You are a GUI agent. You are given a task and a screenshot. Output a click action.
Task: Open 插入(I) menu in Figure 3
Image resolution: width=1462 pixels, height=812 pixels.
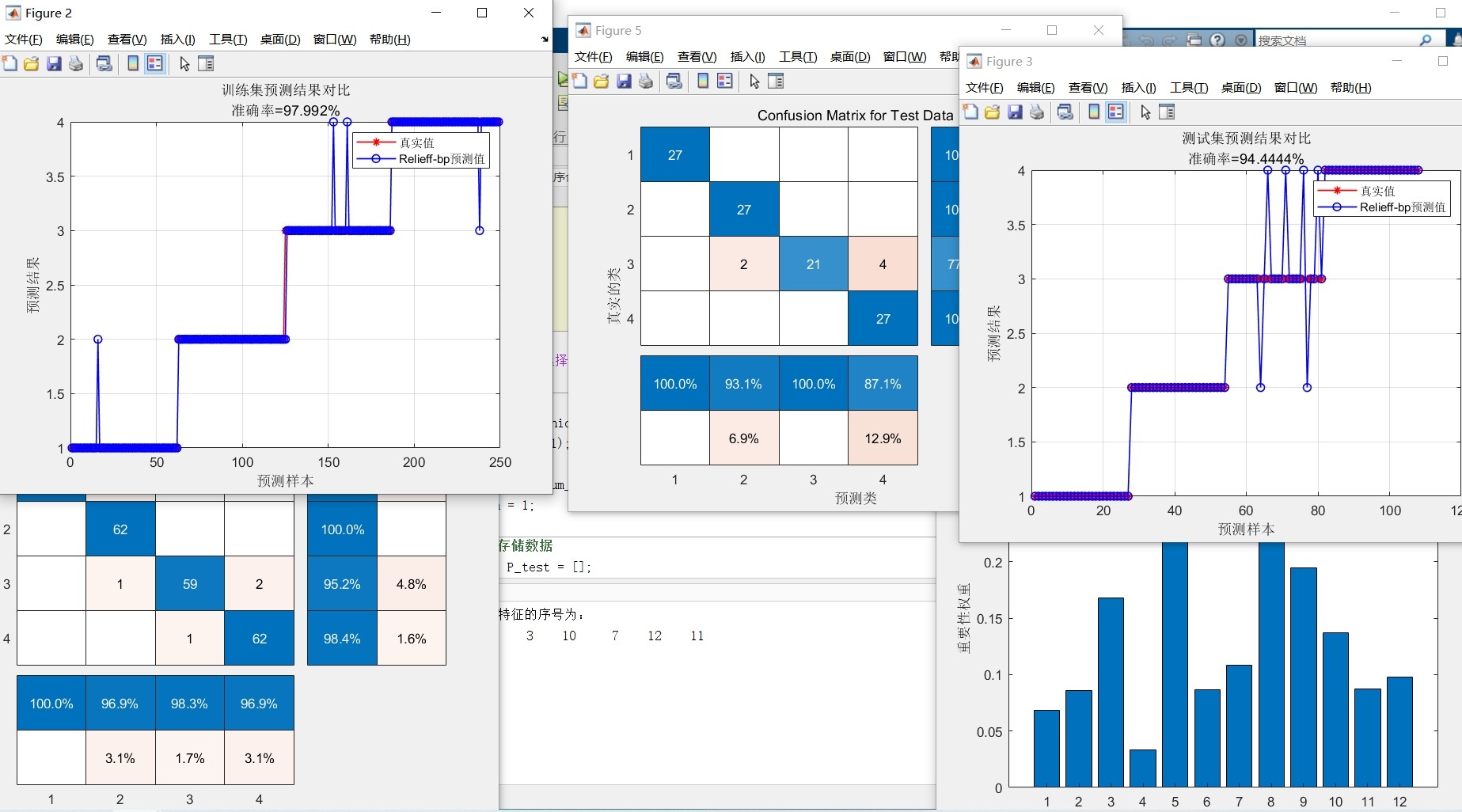[1139, 88]
